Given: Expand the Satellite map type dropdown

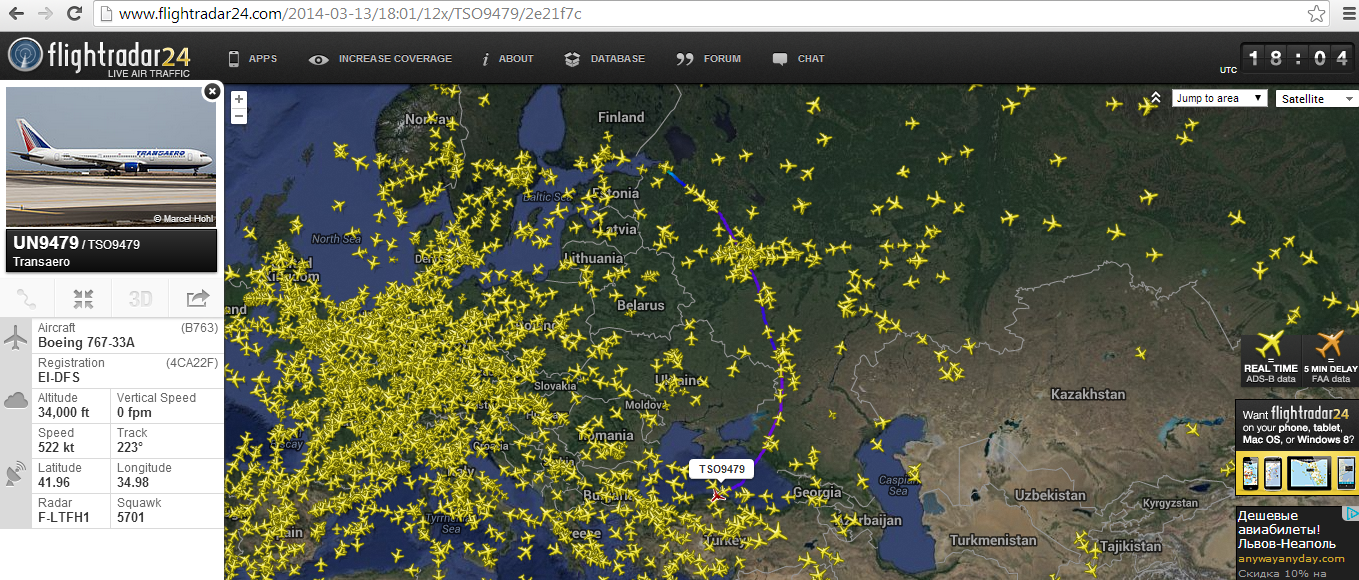Looking at the screenshot, I should click(x=1316, y=99).
